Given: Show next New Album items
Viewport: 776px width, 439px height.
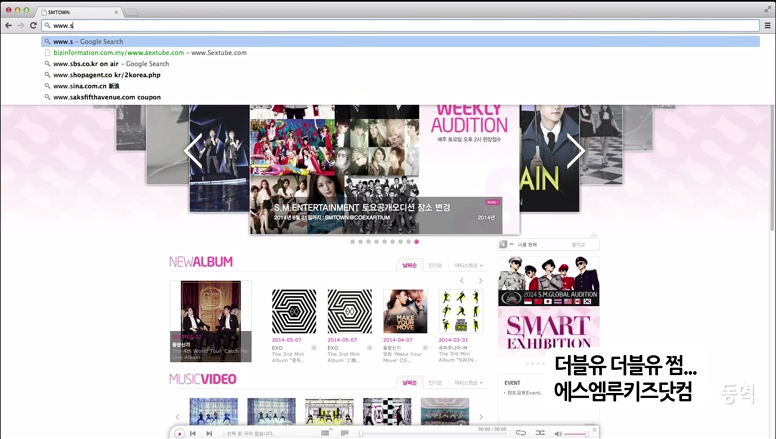Looking at the screenshot, I should pyautogui.click(x=480, y=281).
